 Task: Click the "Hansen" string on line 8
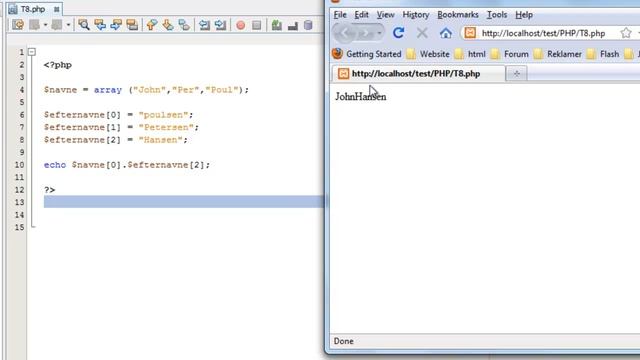tap(160, 140)
